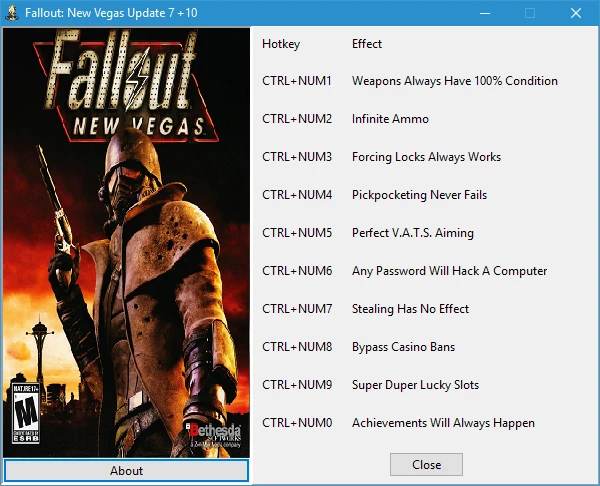Click the CTRL+NUM1 hotkey label
The image size is (600, 486).
(297, 81)
